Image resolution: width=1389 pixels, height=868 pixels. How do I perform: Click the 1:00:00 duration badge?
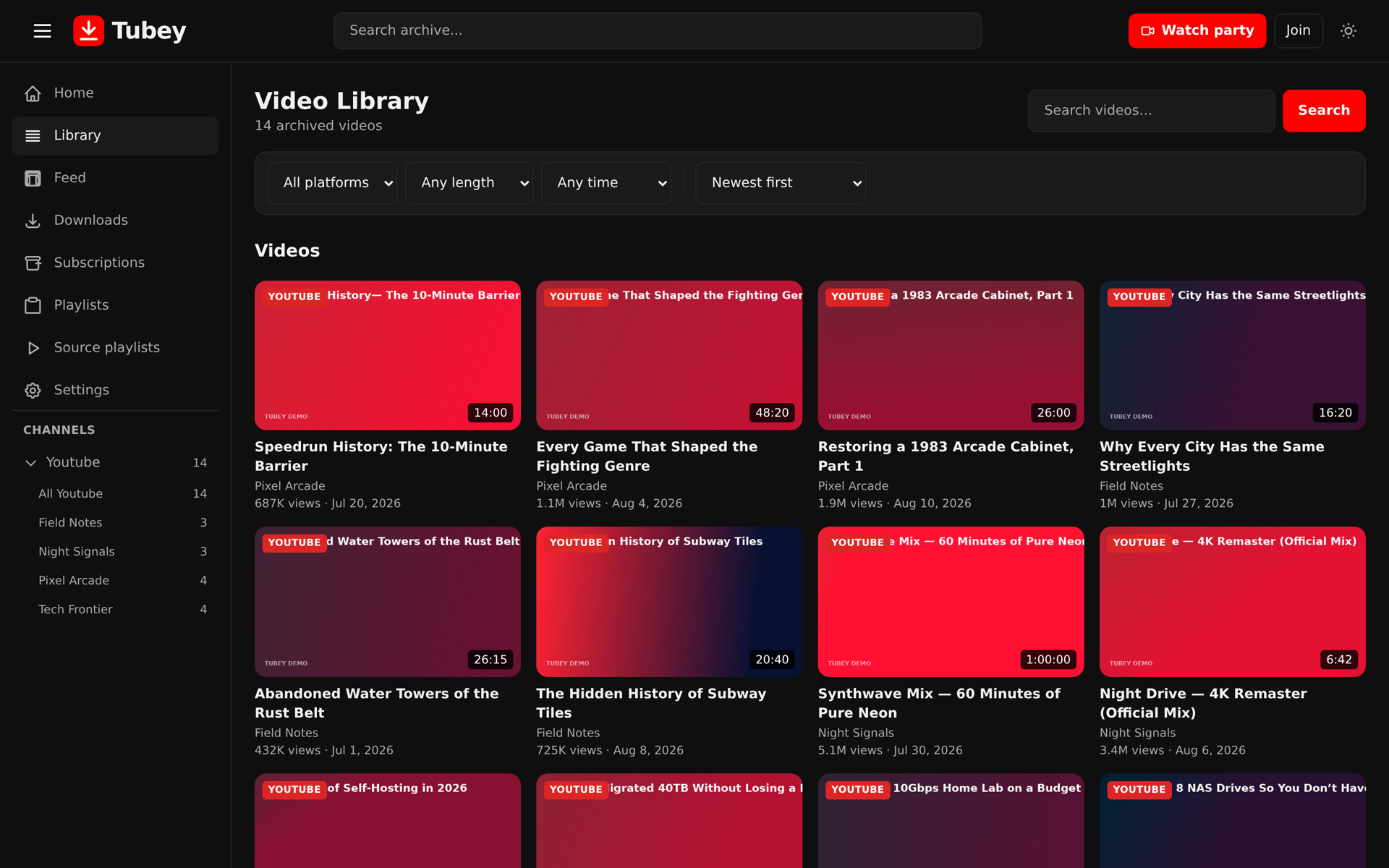1048,660
